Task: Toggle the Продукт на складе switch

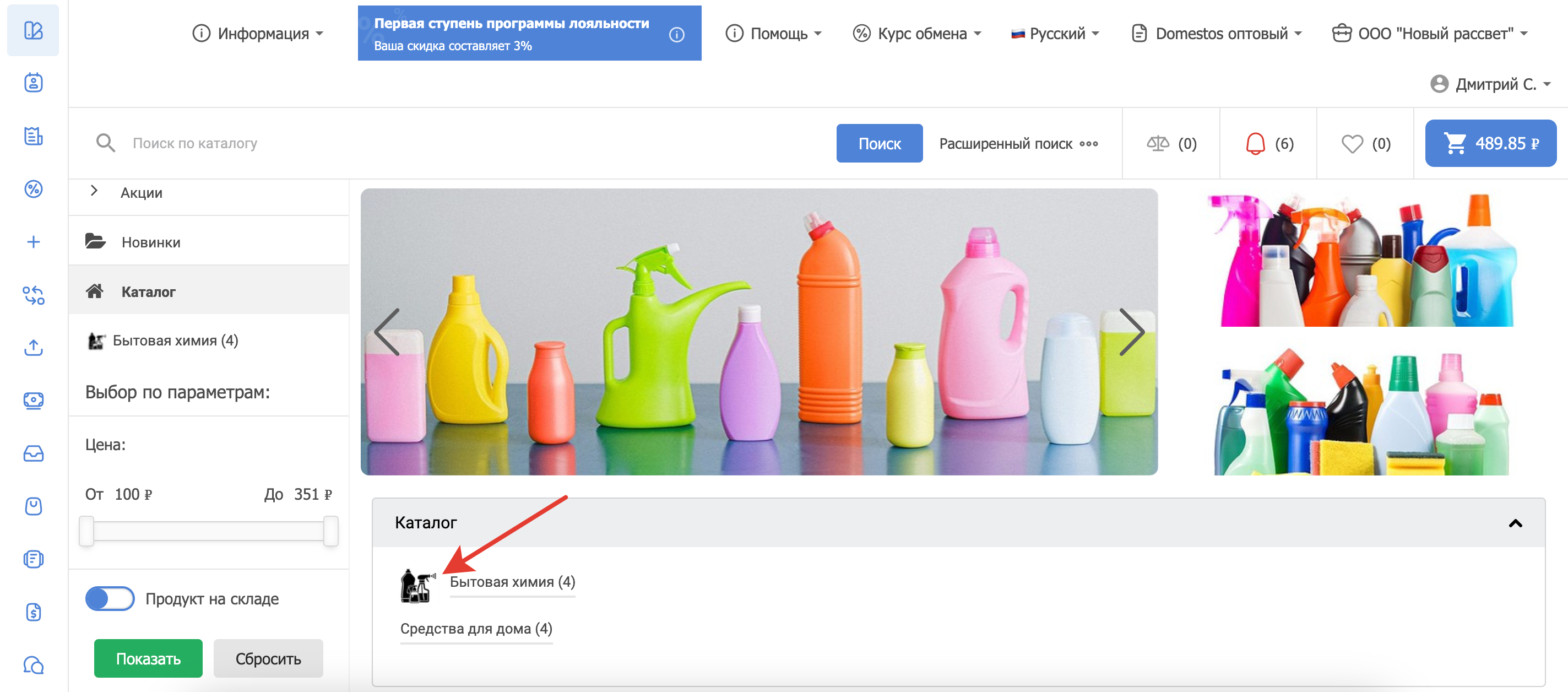Action: (x=110, y=598)
